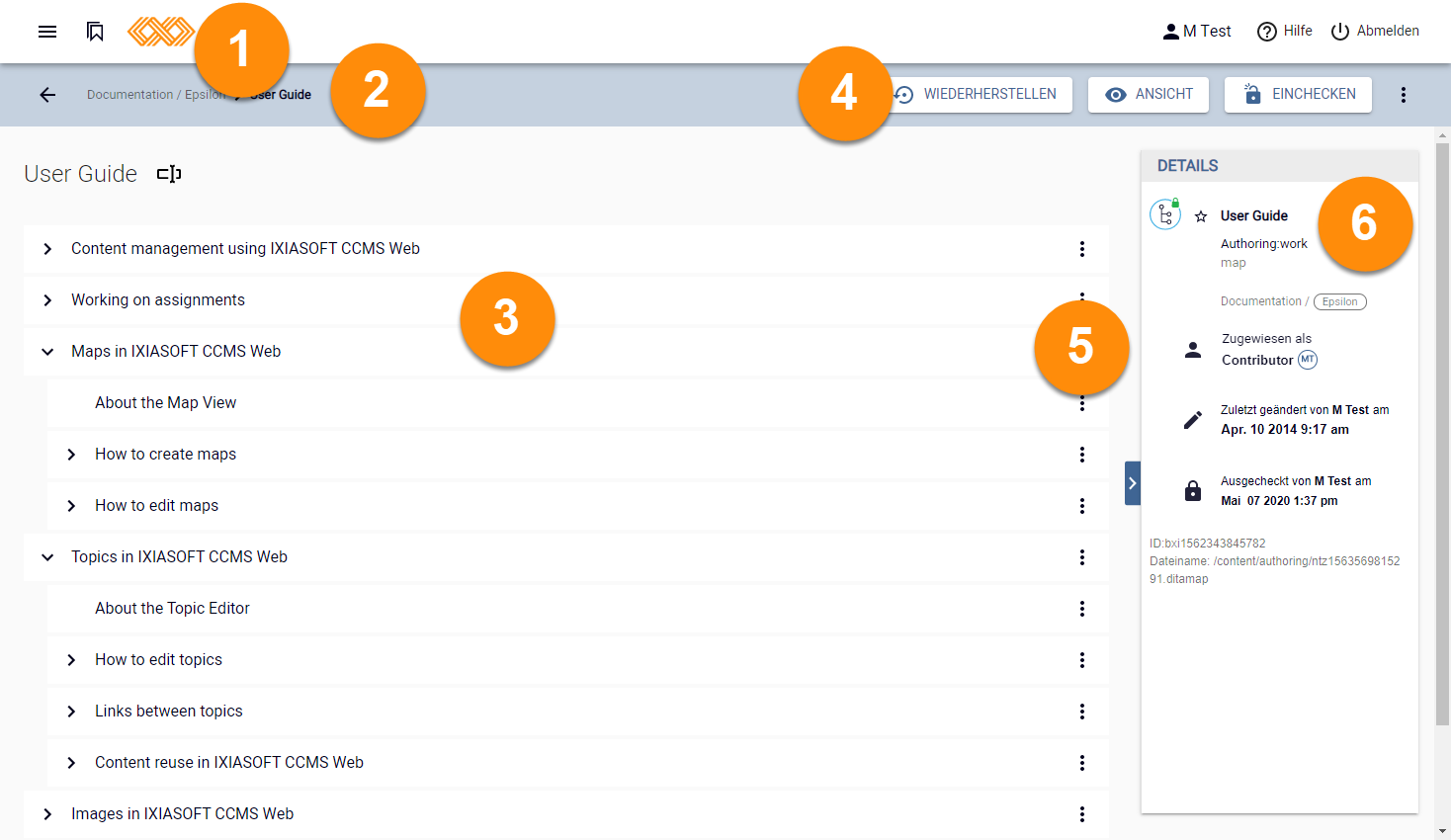
Task: Open options menu for Topics in IXIASOFT row
Action: pyautogui.click(x=1082, y=557)
